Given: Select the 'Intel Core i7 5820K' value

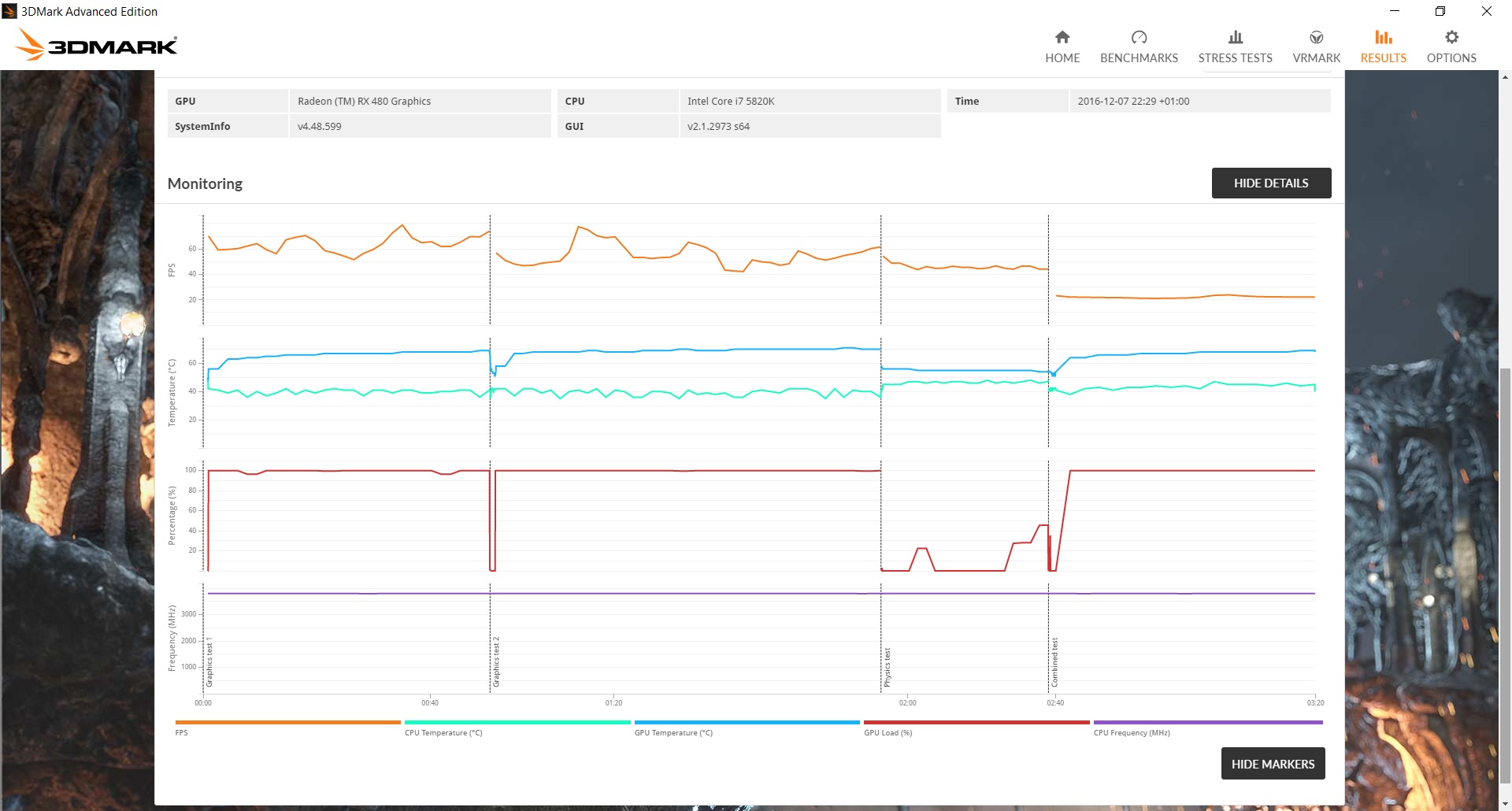Looking at the screenshot, I should coord(731,101).
